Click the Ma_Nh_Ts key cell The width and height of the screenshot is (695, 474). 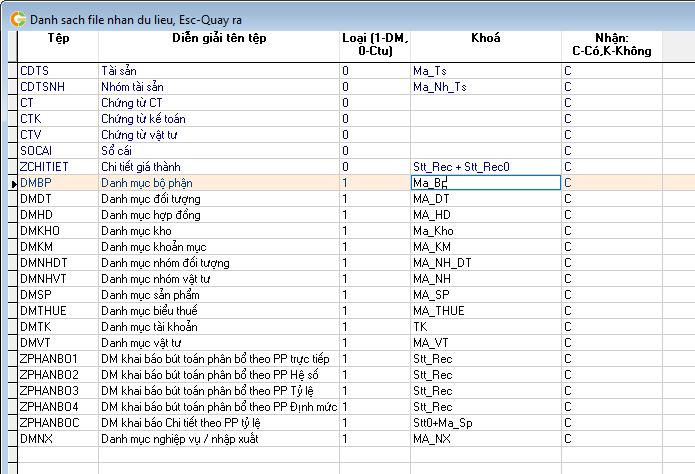pos(486,87)
